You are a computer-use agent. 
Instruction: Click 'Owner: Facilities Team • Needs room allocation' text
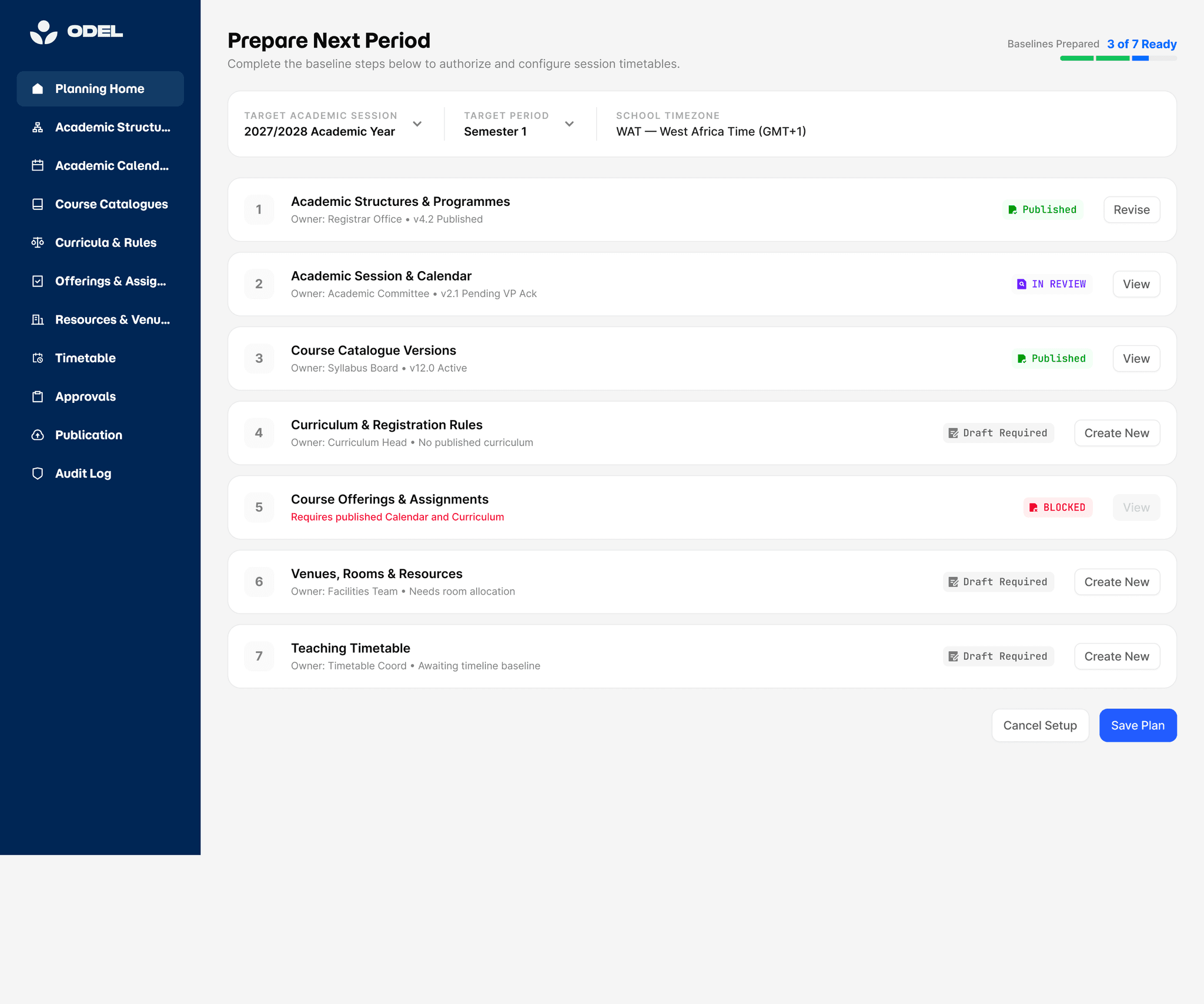pyautogui.click(x=403, y=592)
